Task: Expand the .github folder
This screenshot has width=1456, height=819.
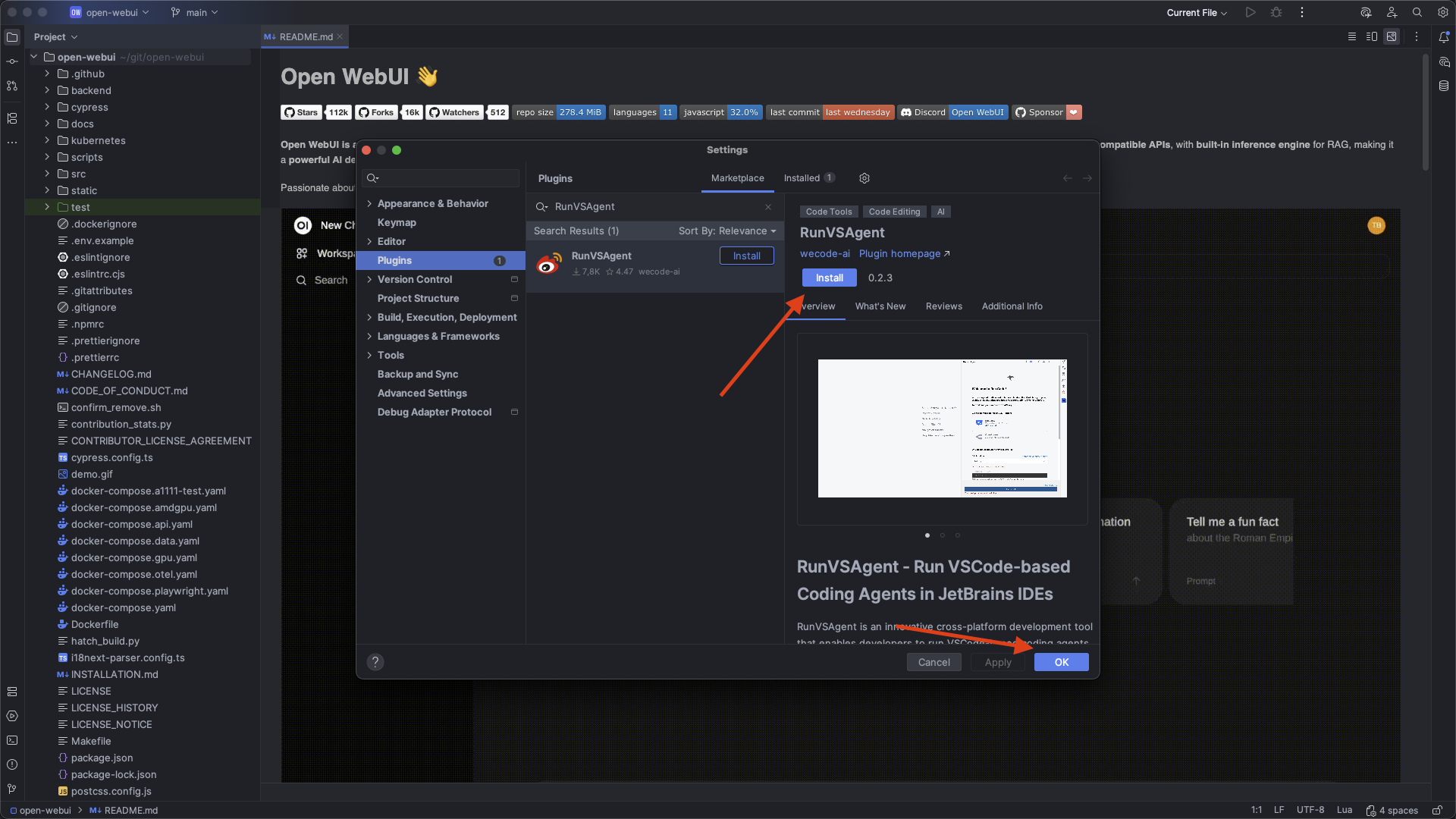Action: (47, 74)
